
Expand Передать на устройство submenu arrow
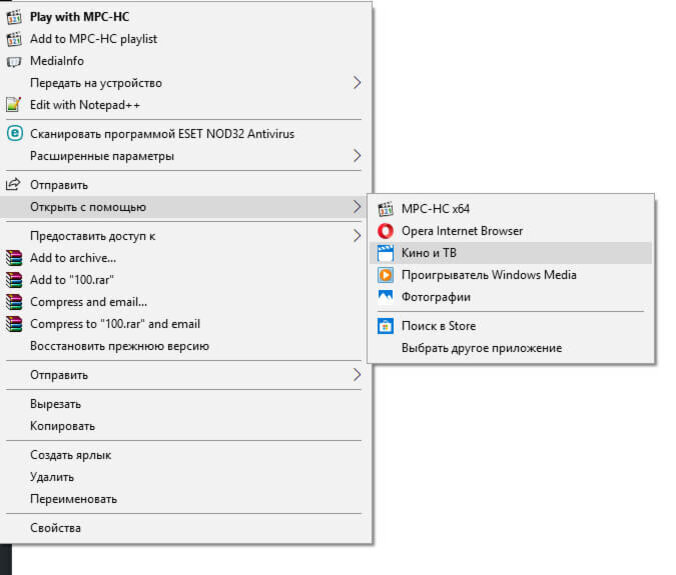[357, 83]
